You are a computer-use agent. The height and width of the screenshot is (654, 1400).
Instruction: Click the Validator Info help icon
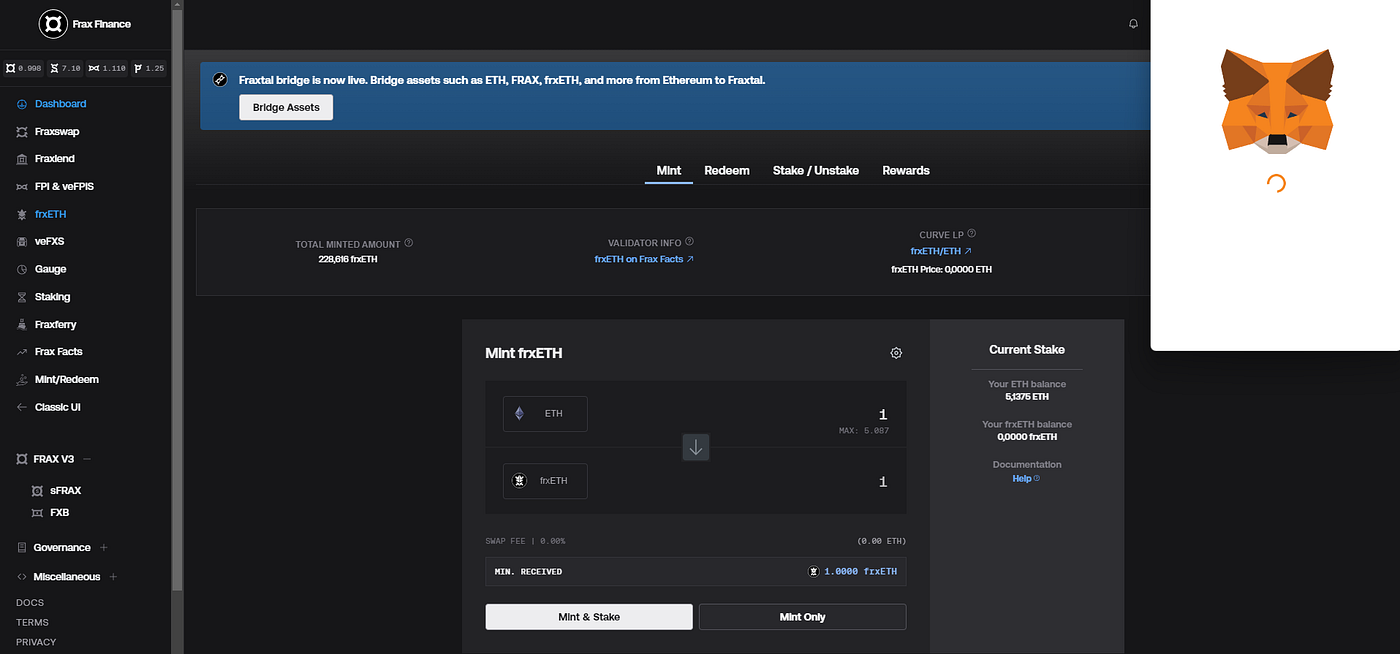[690, 242]
